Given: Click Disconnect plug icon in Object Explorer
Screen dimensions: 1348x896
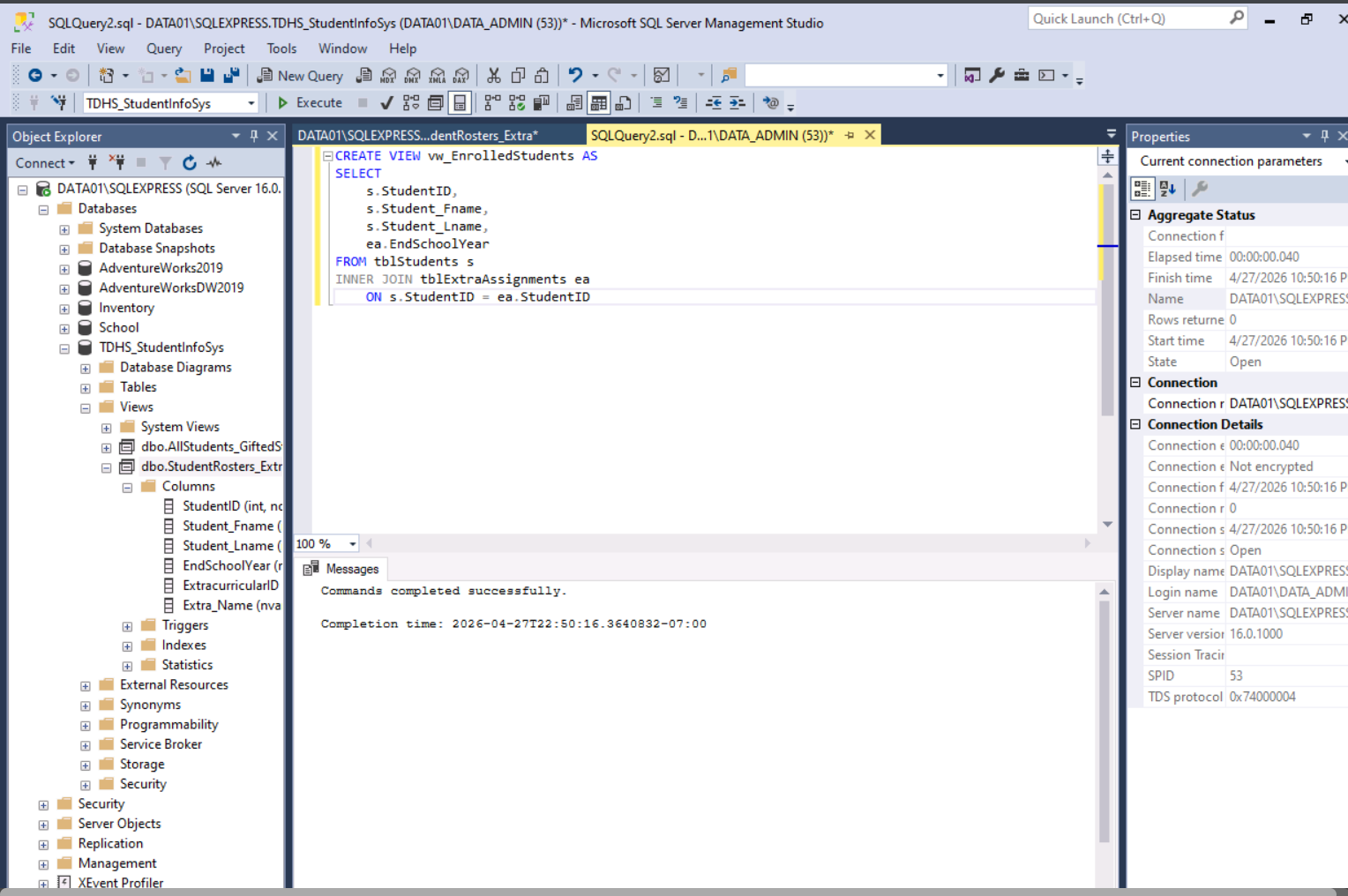Looking at the screenshot, I should tap(116, 163).
